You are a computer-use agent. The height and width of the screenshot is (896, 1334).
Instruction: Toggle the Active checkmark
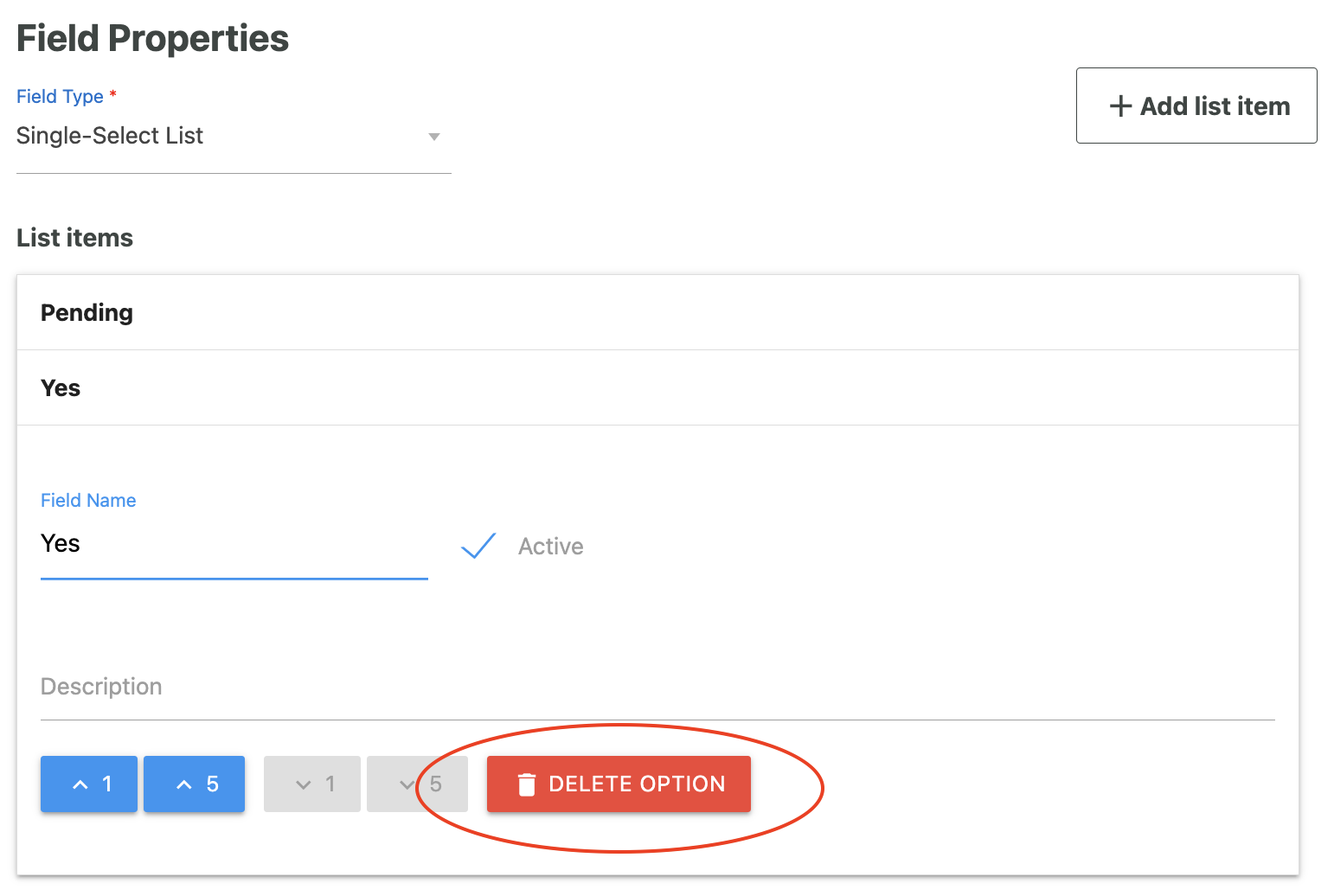click(x=478, y=546)
